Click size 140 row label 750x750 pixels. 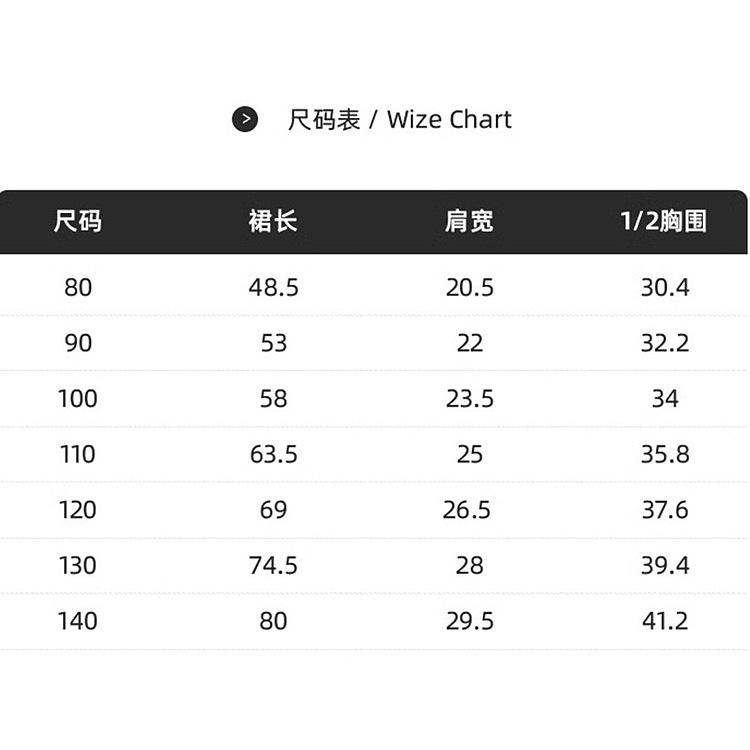coord(77,621)
